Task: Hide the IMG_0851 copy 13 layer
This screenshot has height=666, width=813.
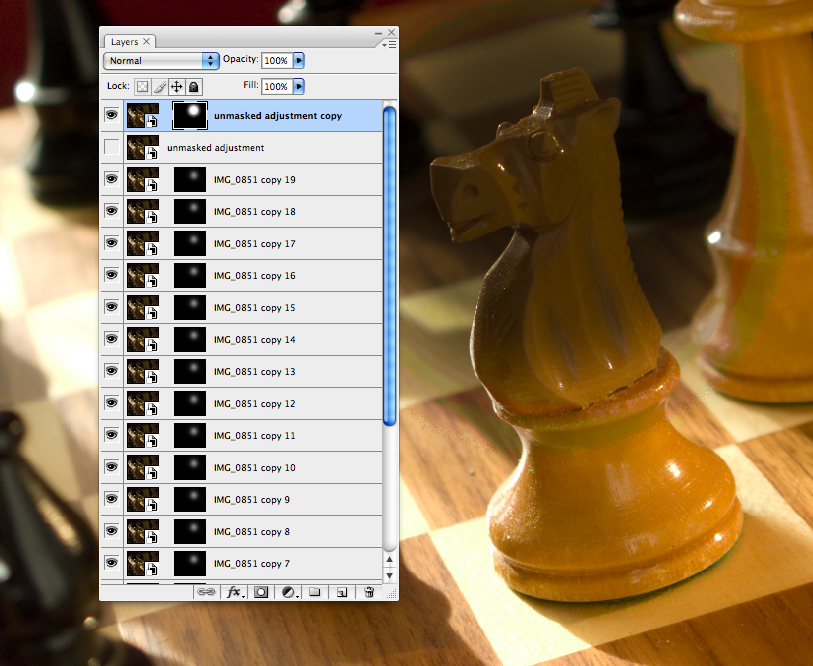Action: (111, 371)
